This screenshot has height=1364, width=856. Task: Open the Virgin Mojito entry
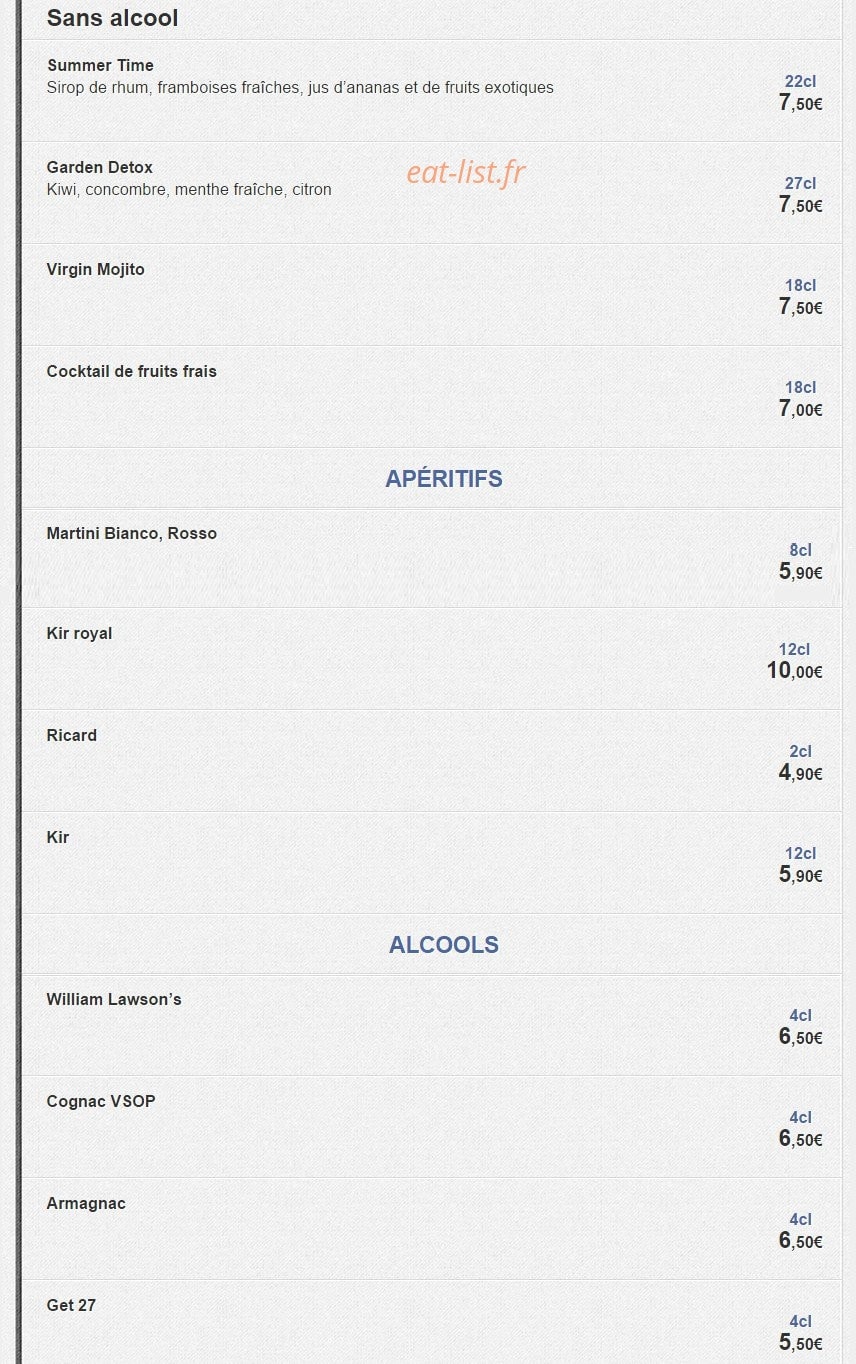click(432, 295)
